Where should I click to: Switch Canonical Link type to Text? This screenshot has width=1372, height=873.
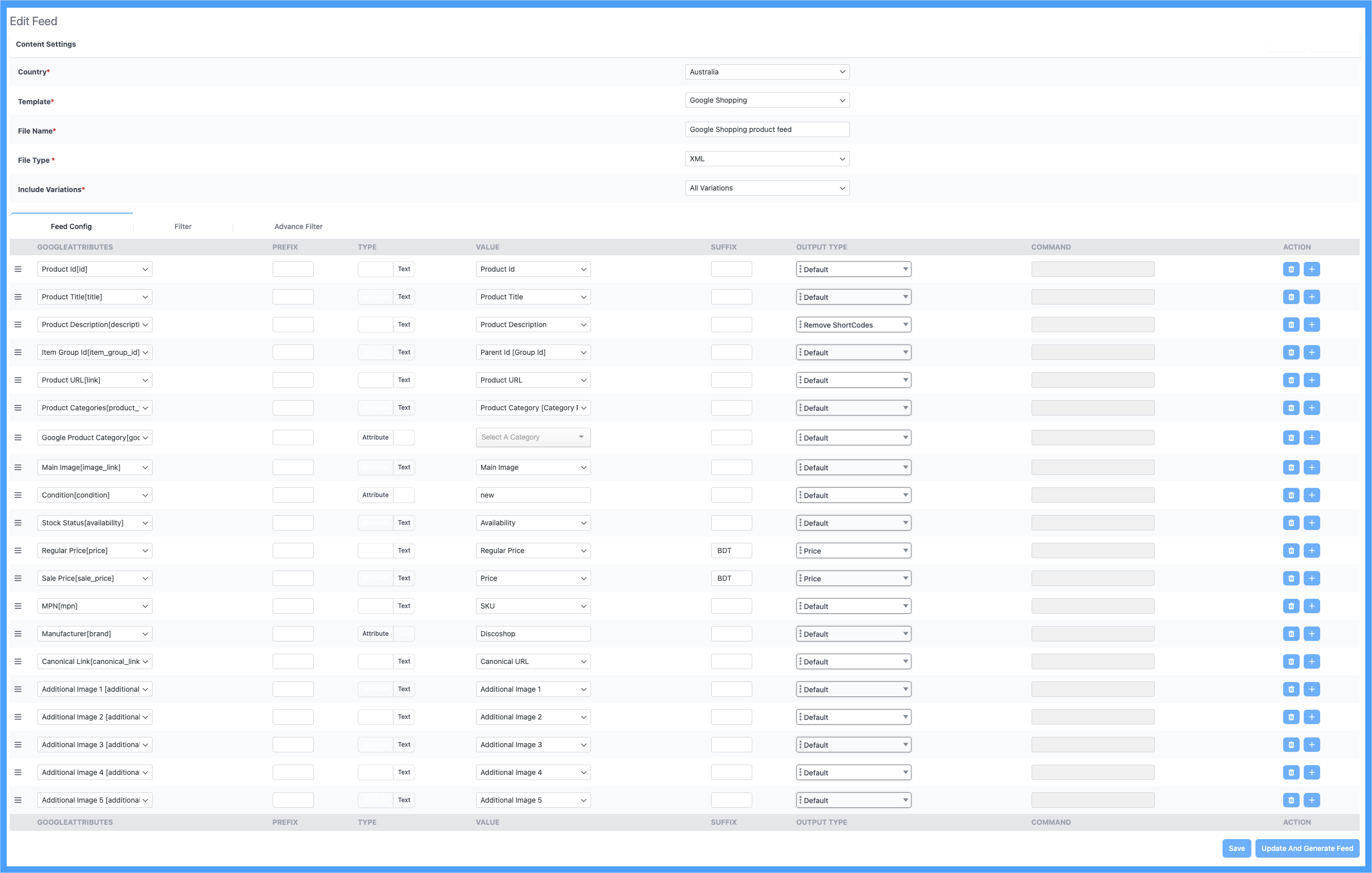pyautogui.click(x=404, y=661)
